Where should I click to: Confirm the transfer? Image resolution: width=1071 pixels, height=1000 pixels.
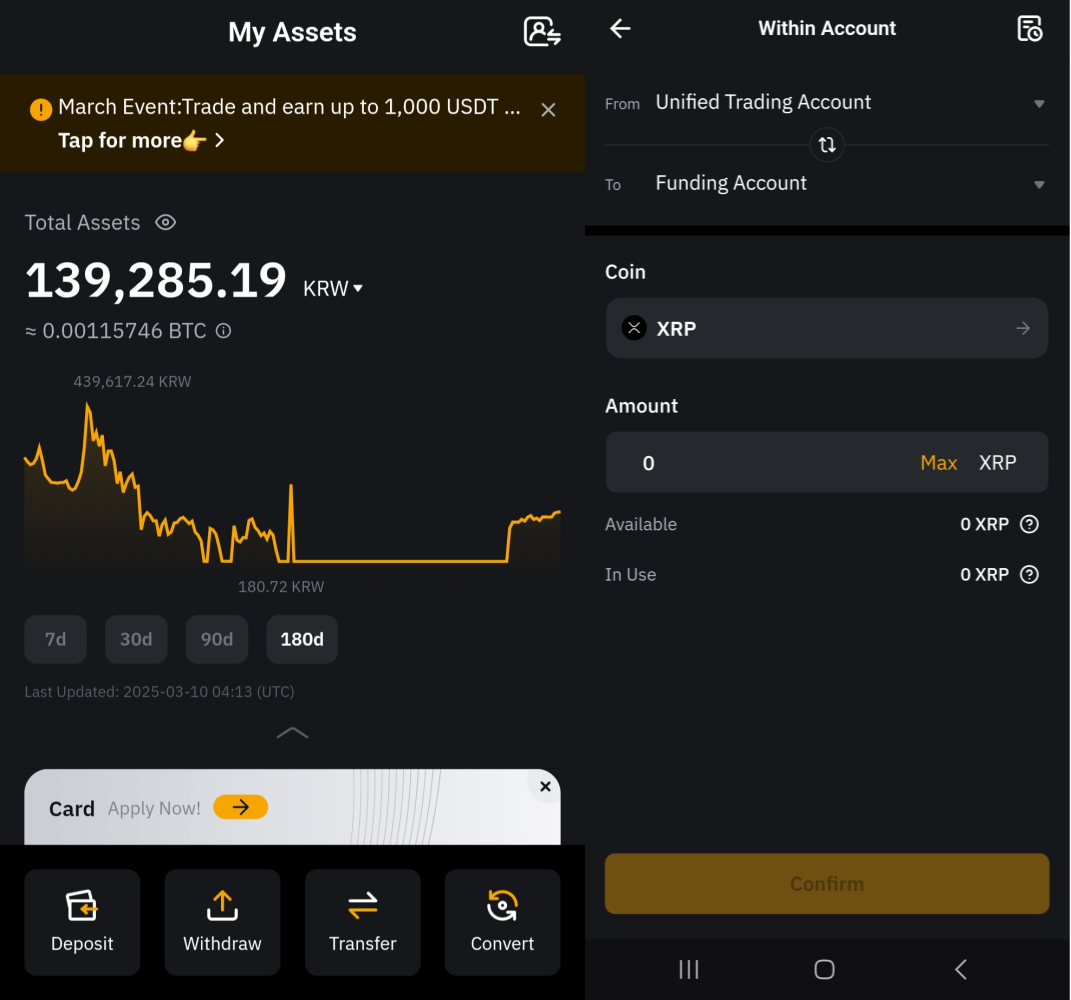[827, 883]
